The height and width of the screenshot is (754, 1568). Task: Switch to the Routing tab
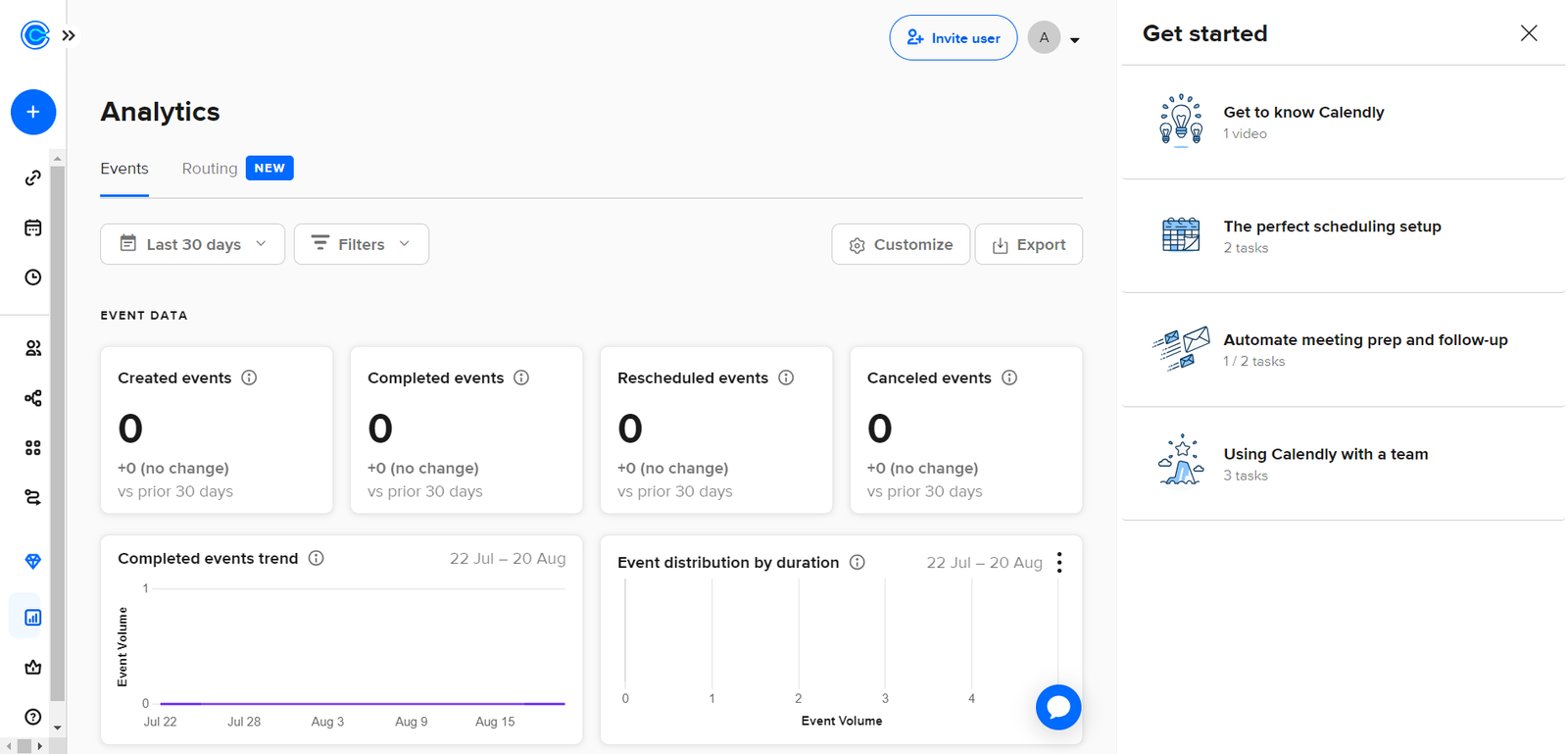[x=210, y=169]
